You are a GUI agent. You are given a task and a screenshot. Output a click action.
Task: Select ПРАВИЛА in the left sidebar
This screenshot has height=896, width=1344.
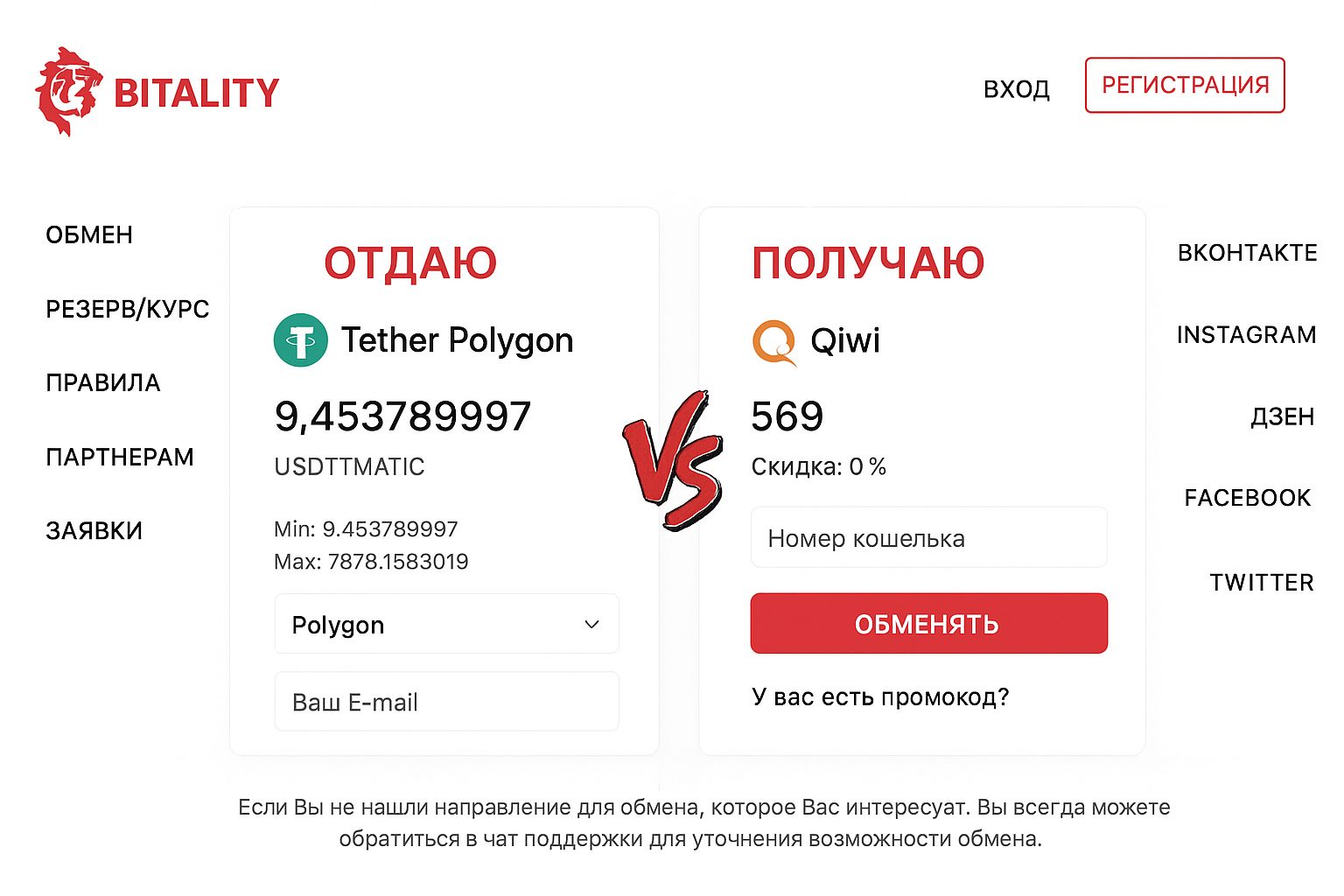102,382
